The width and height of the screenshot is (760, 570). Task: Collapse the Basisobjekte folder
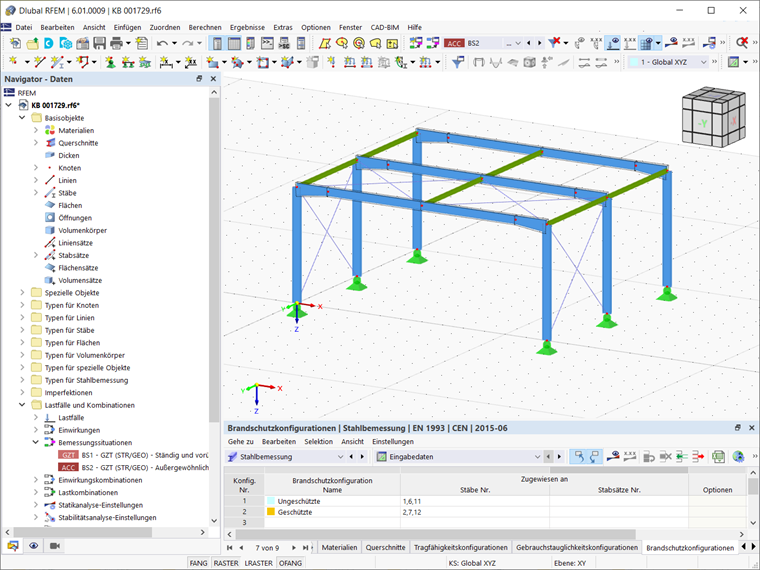coord(22,117)
